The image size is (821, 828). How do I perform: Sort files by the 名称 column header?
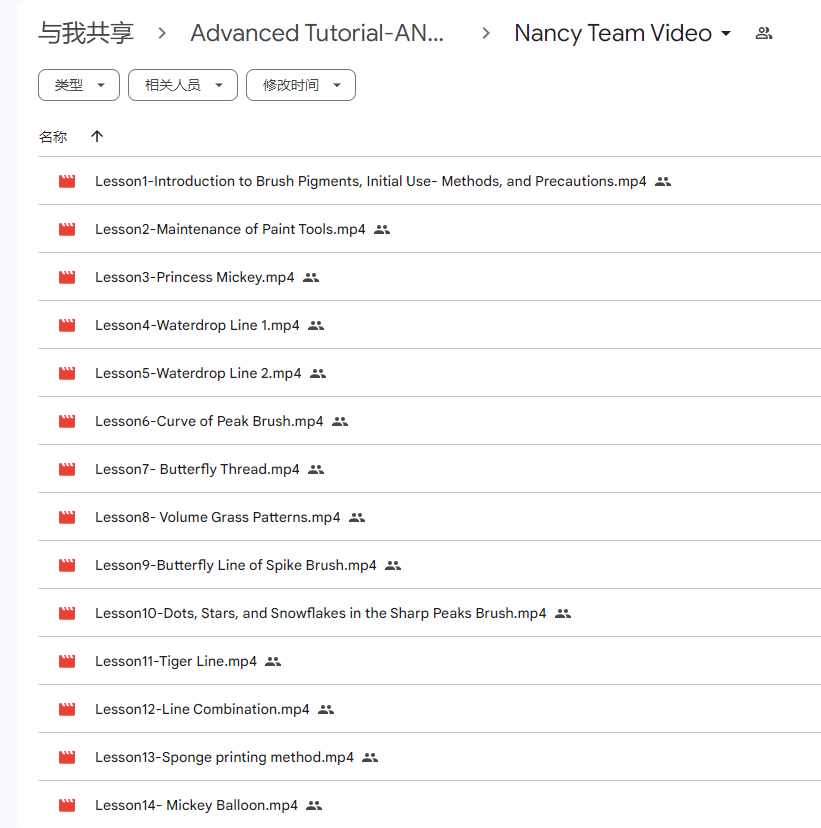[x=53, y=137]
